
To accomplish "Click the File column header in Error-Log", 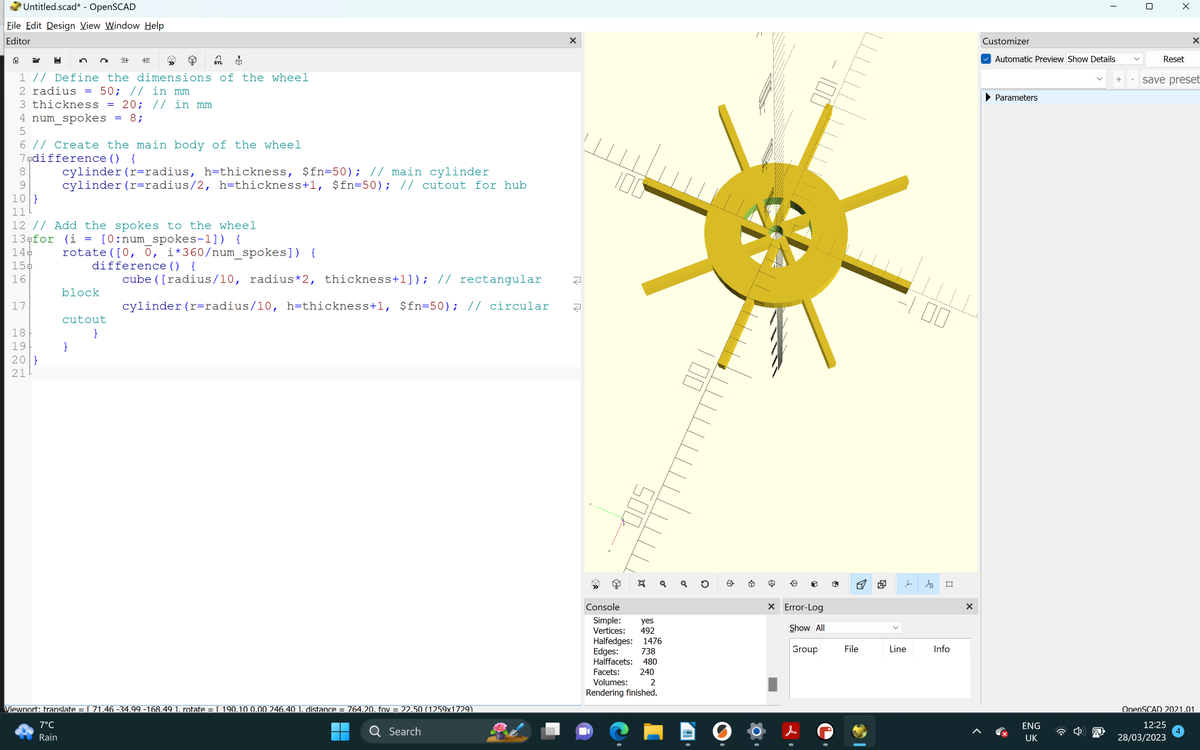I will click(851, 649).
